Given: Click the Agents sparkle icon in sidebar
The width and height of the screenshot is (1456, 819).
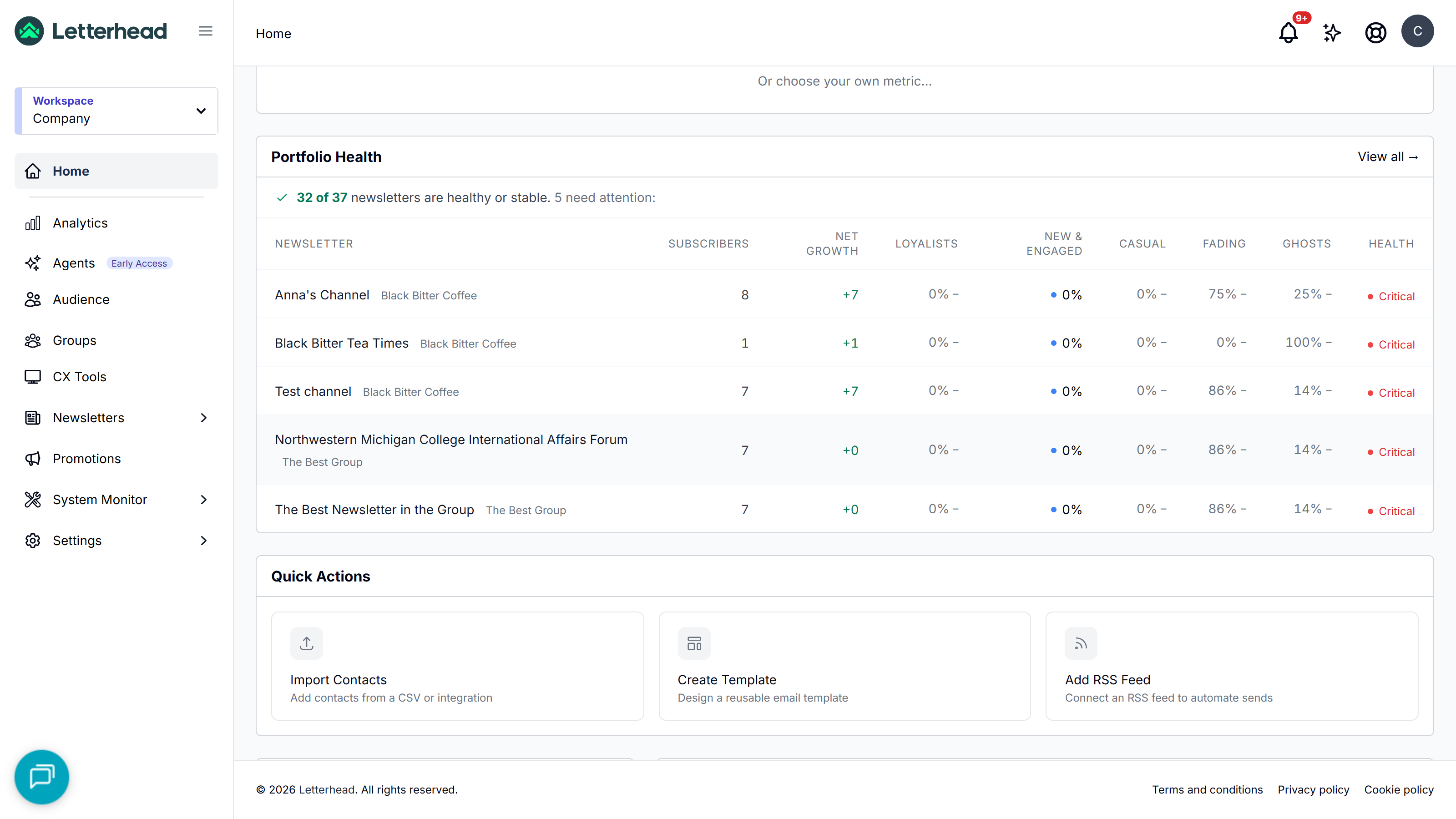Looking at the screenshot, I should click(x=33, y=263).
